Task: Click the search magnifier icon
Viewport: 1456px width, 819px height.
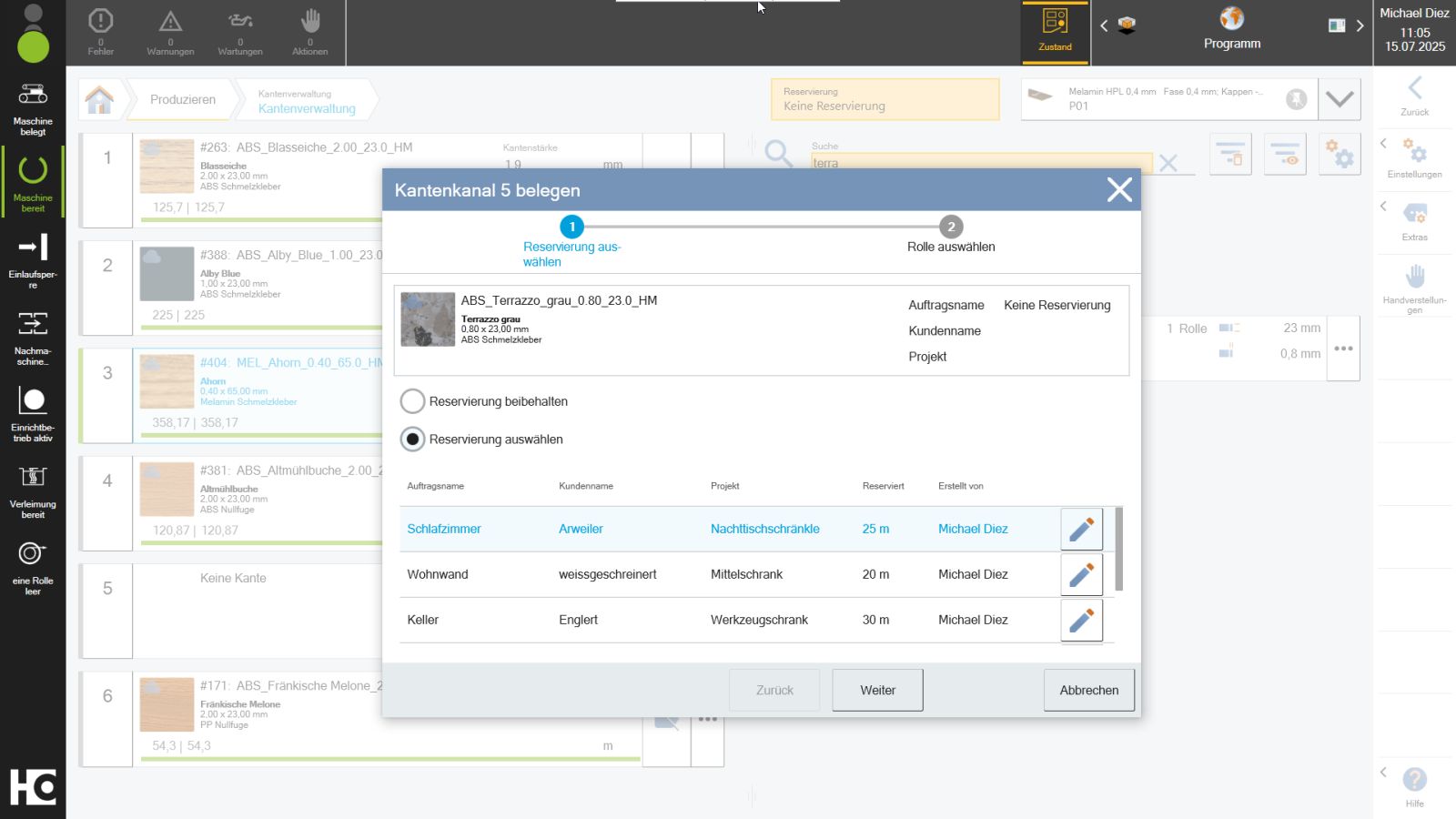Action: [x=778, y=153]
